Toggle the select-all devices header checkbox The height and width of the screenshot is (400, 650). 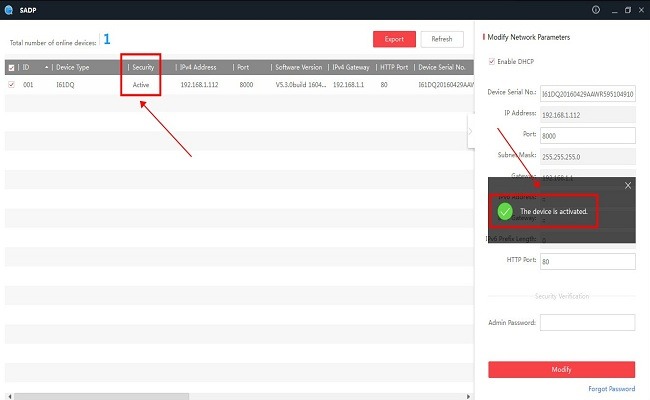click(x=11, y=67)
